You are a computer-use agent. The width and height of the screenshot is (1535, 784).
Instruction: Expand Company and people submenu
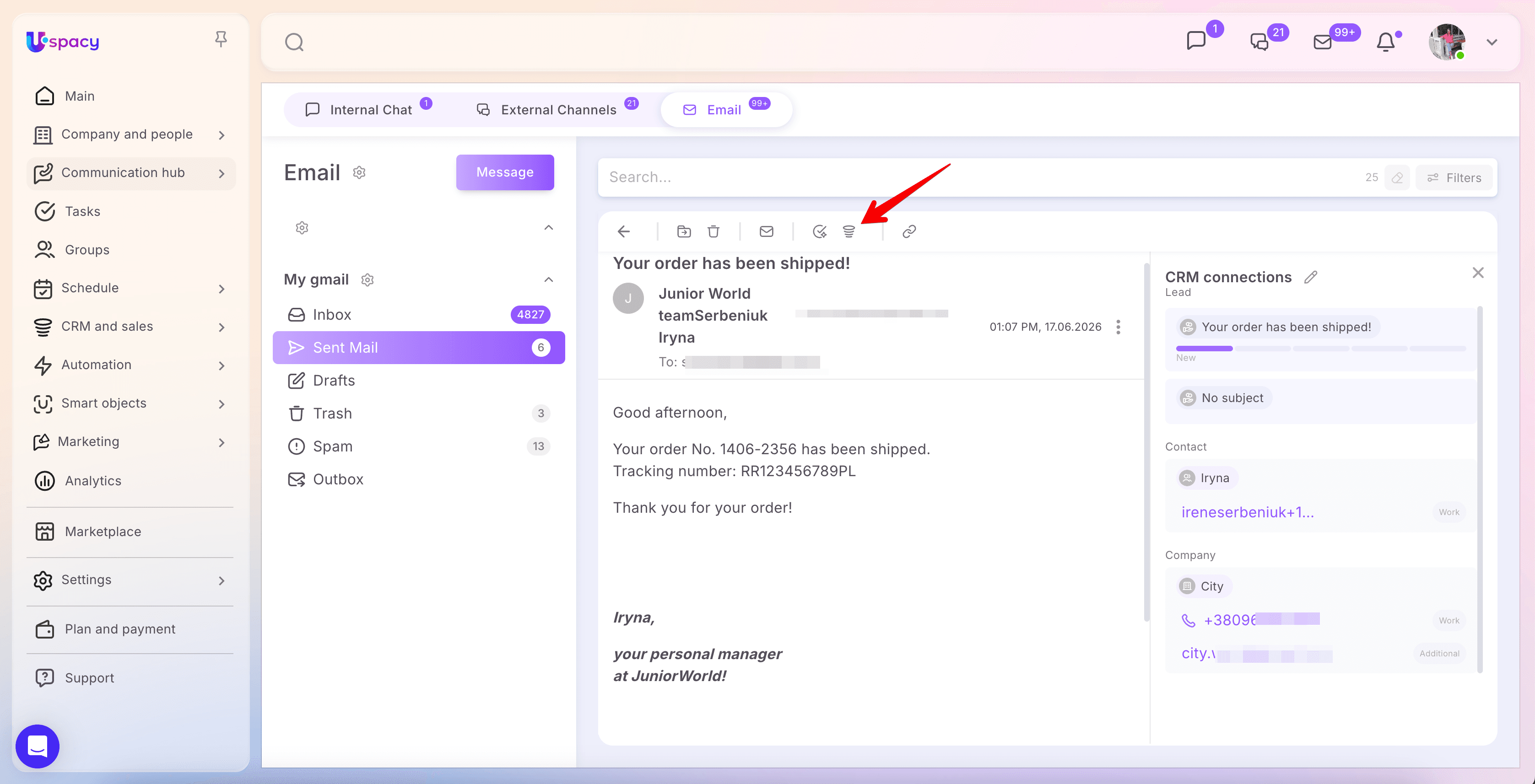[x=222, y=135]
